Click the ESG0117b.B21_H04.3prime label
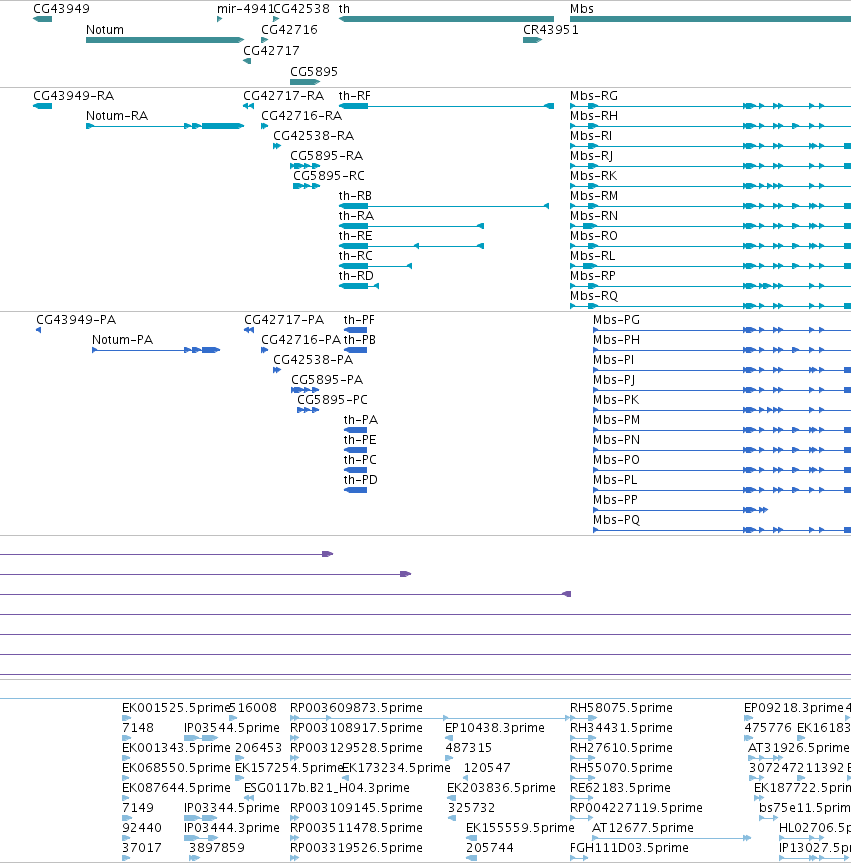 coord(326,788)
